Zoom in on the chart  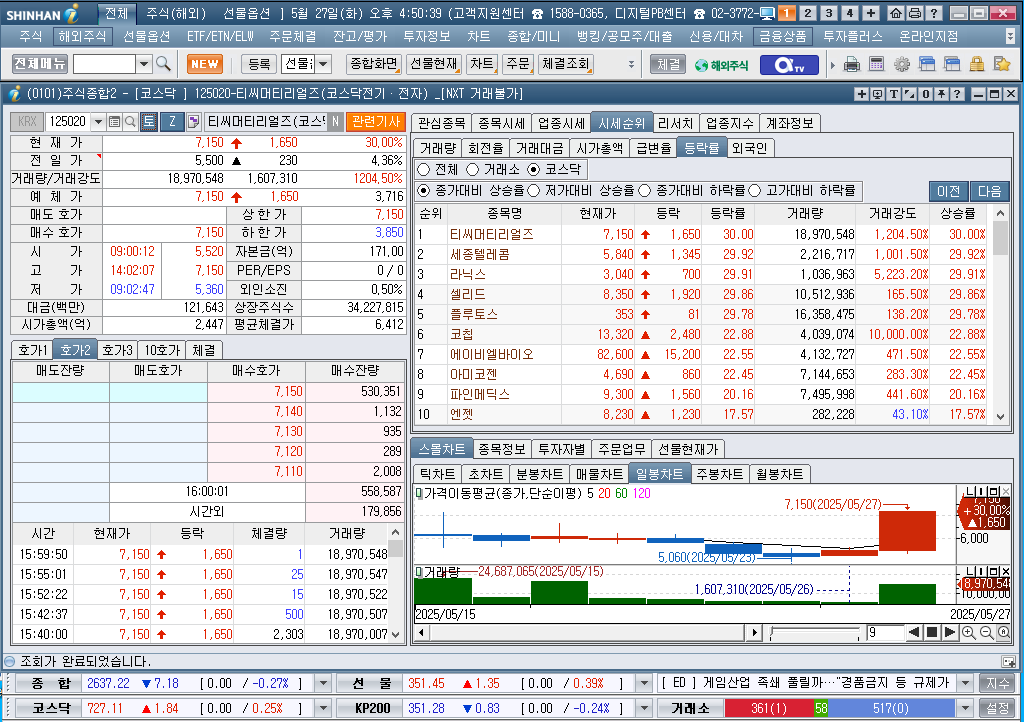(968, 633)
